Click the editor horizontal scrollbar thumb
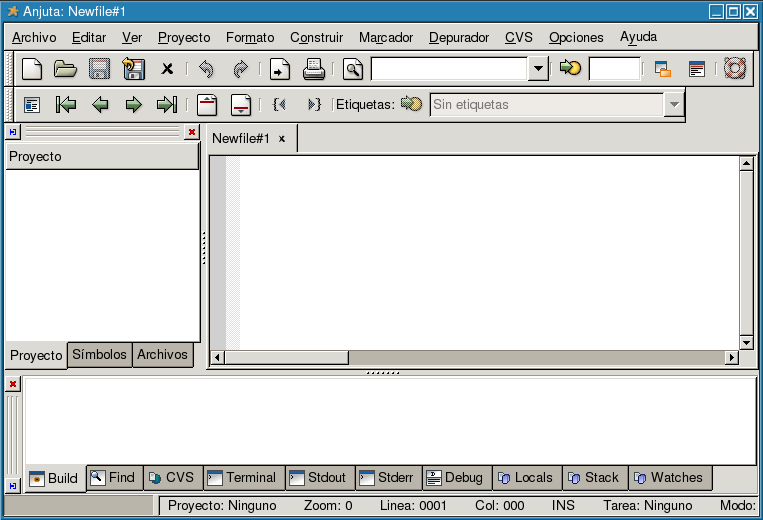Image resolution: width=763 pixels, height=520 pixels. (287, 358)
